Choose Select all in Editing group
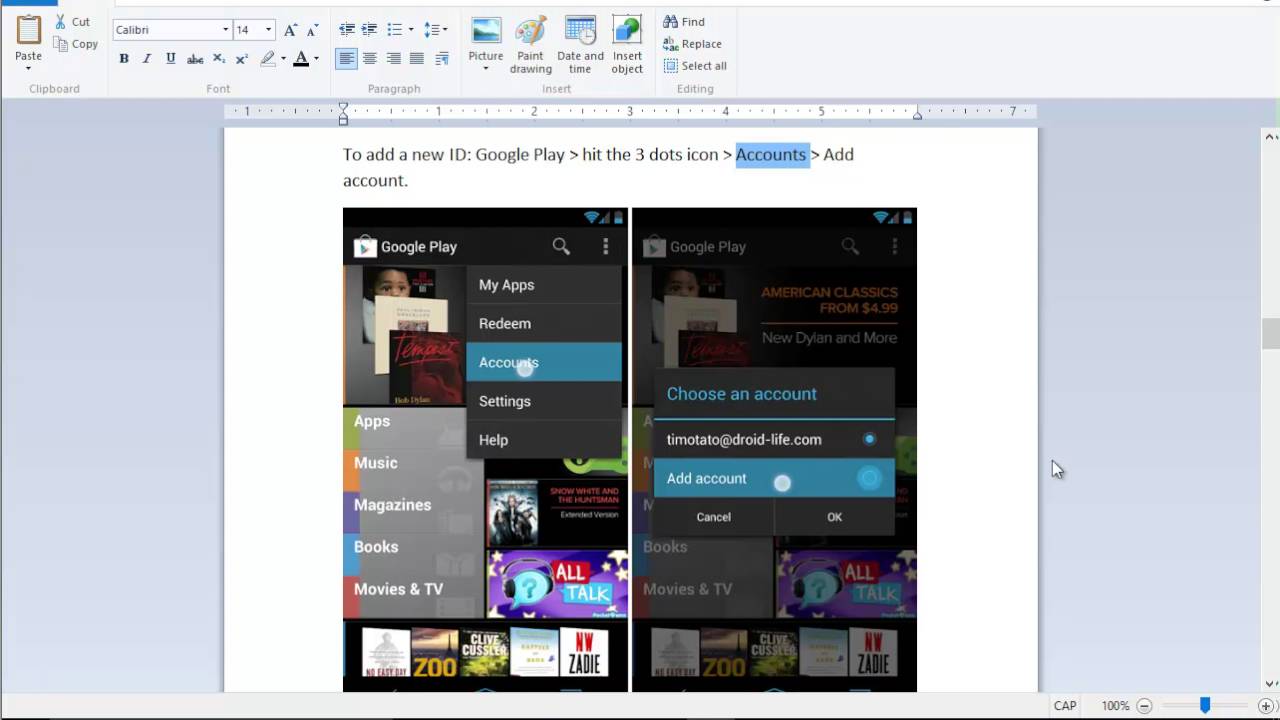Viewport: 1280px width, 720px height. point(695,66)
